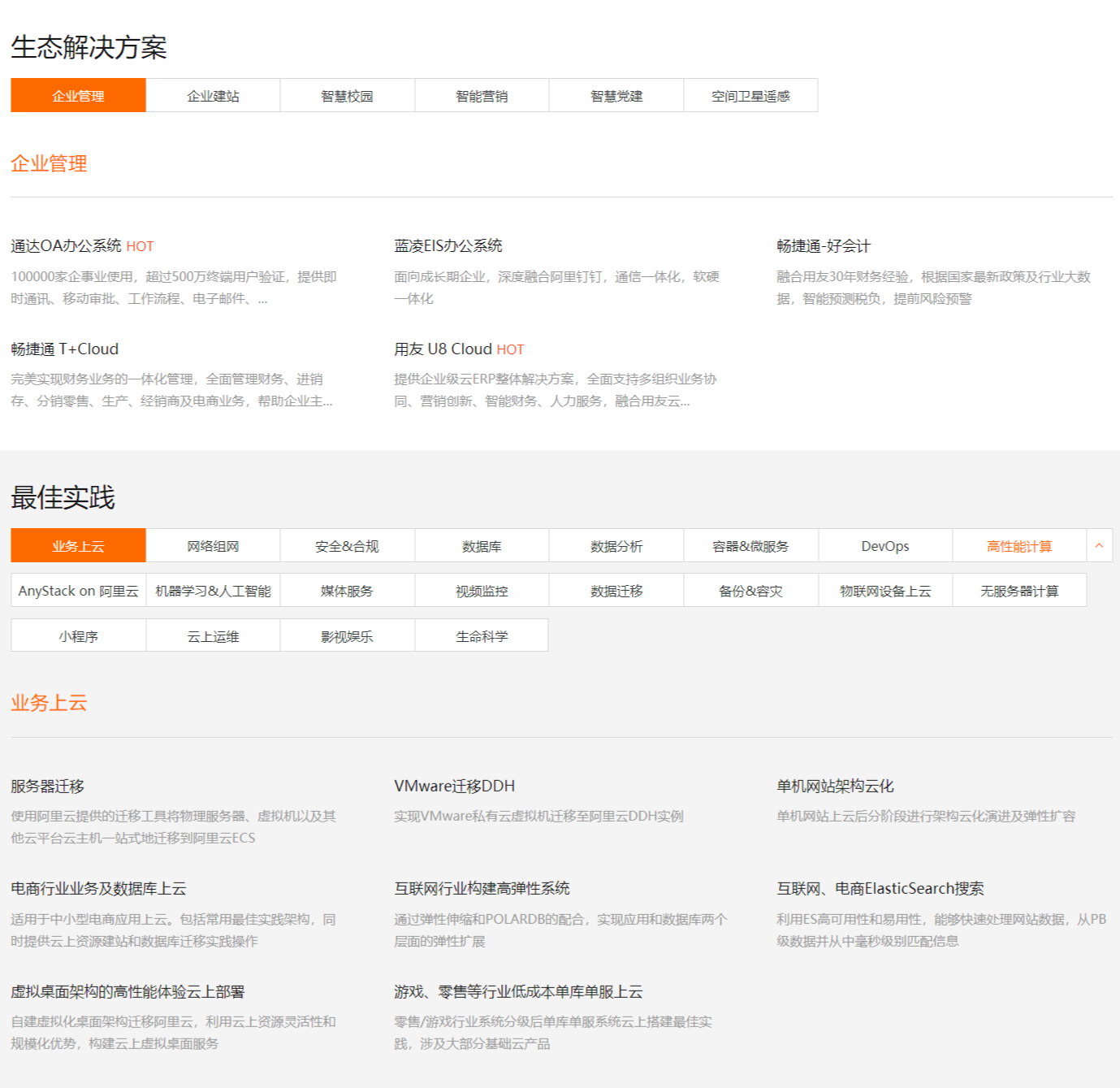Click the HOT badge beside 通达OA办公系统

140,246
